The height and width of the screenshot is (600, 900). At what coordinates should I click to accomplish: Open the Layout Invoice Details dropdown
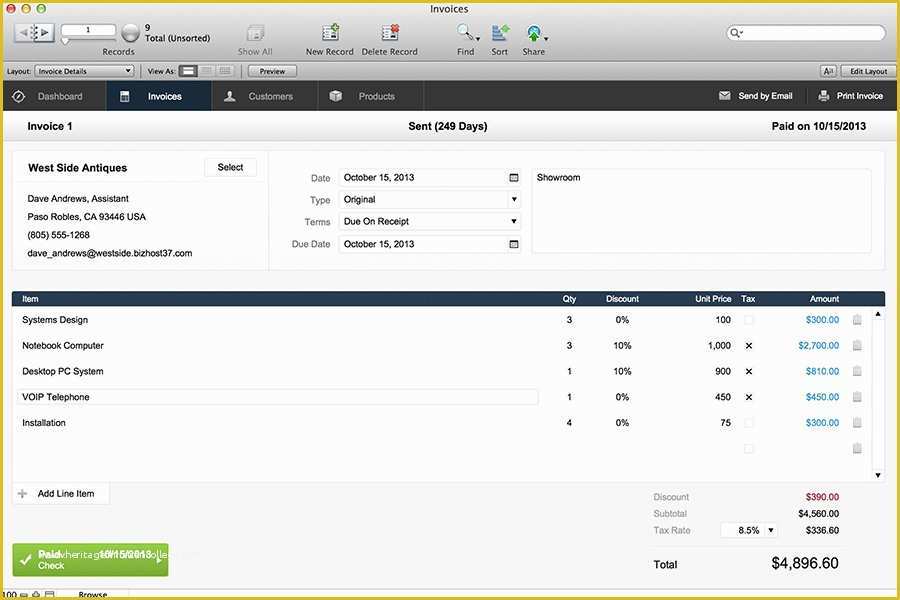tap(84, 71)
